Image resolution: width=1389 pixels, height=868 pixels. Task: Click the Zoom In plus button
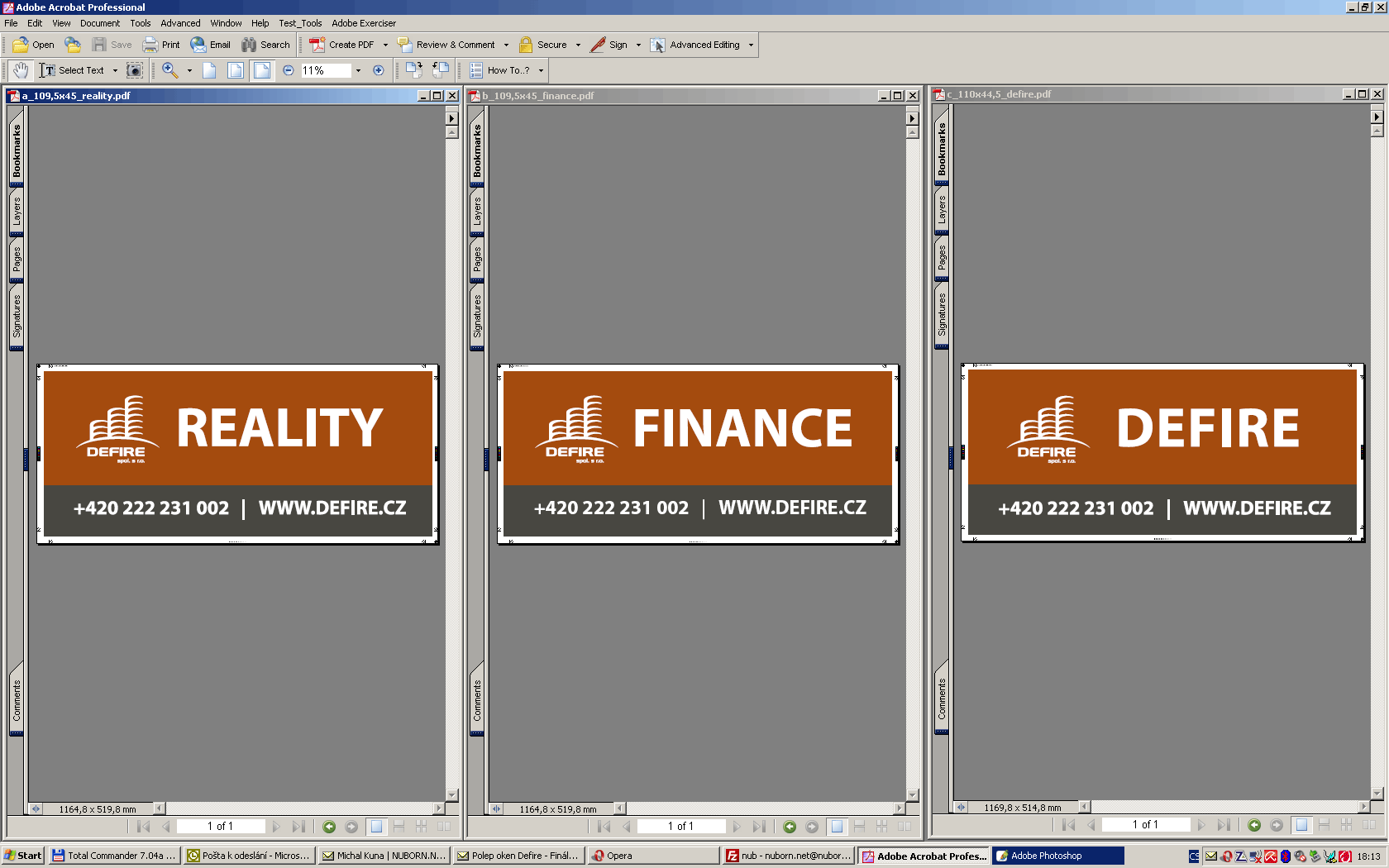pyautogui.click(x=379, y=70)
